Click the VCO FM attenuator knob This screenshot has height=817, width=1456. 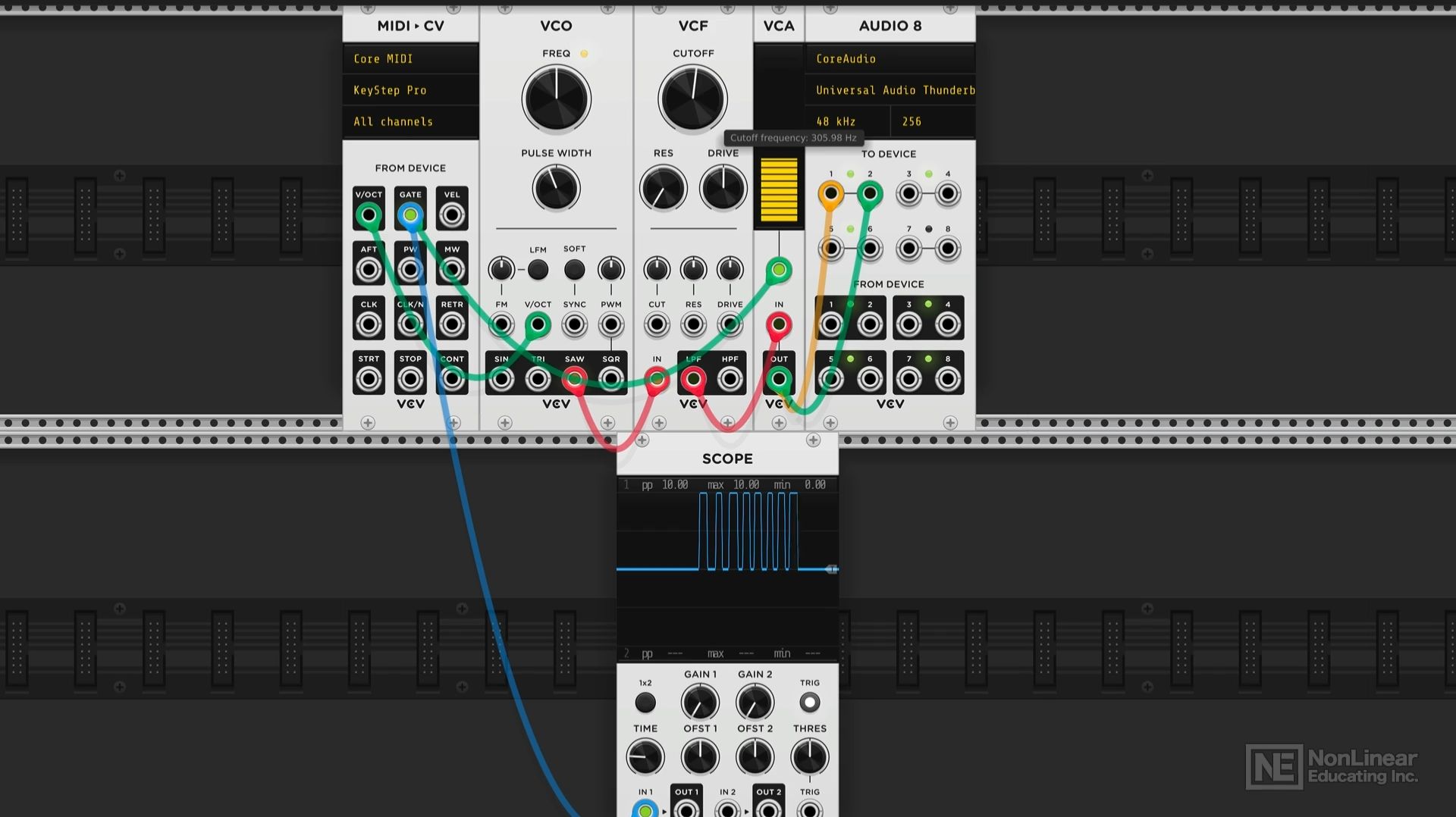(501, 269)
